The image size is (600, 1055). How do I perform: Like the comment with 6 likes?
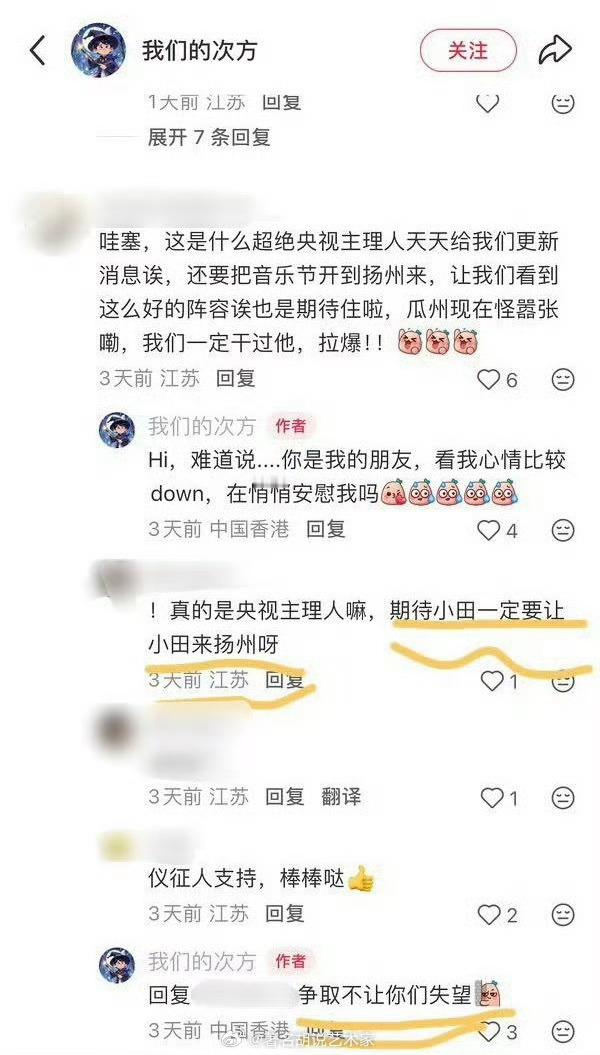tap(498, 379)
